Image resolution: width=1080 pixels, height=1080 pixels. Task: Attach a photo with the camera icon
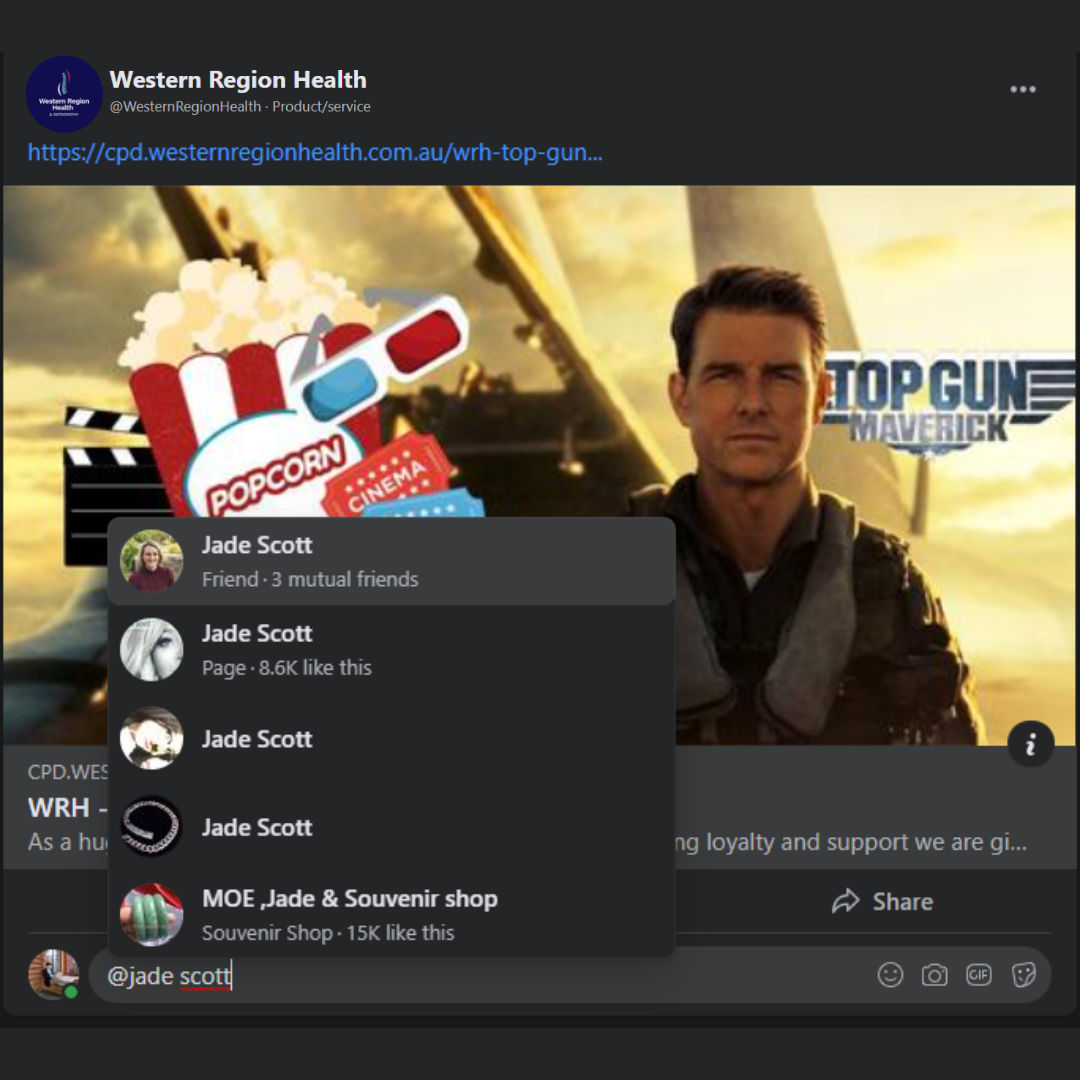pyautogui.click(x=934, y=975)
